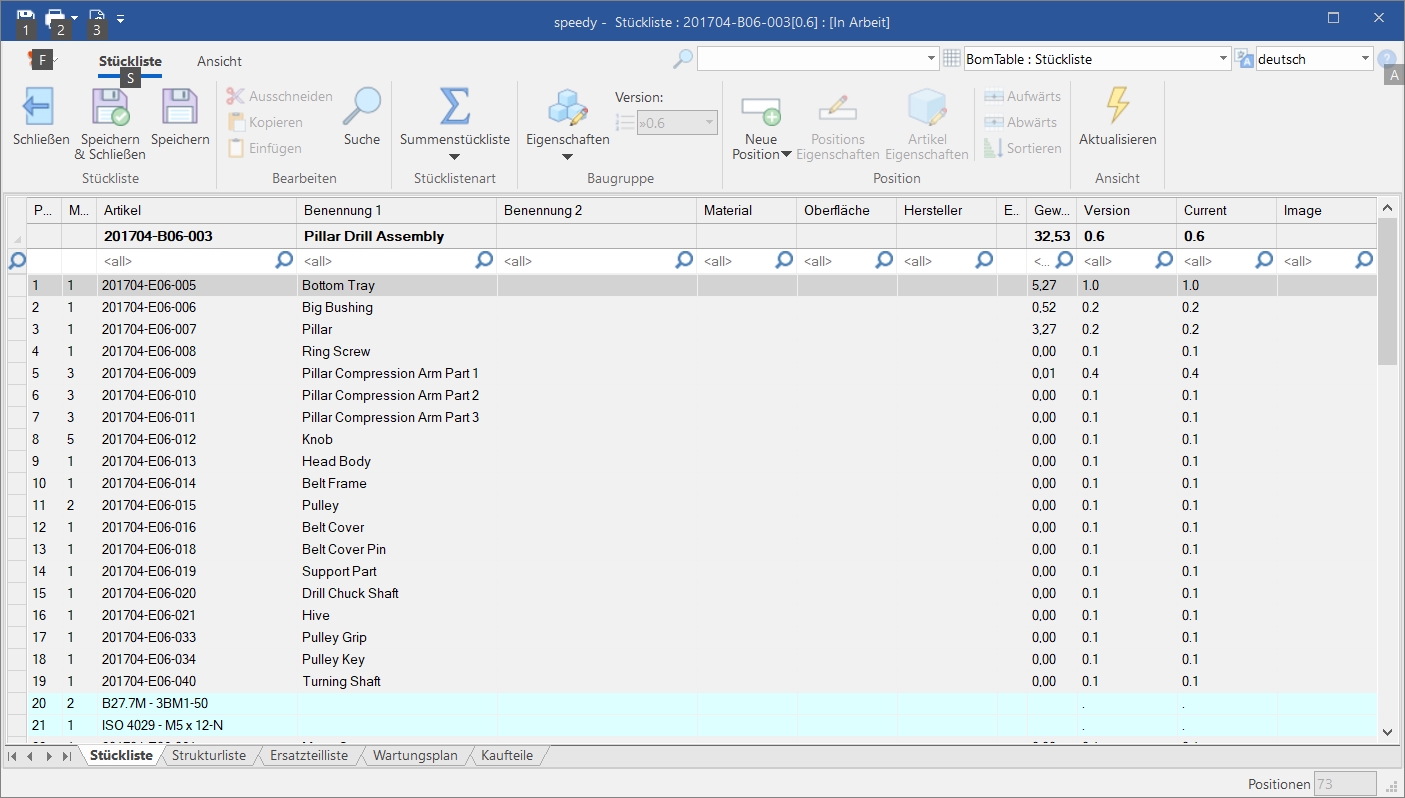Open the Strukturliste sheet tab
1405x798 pixels.
[x=208, y=756]
